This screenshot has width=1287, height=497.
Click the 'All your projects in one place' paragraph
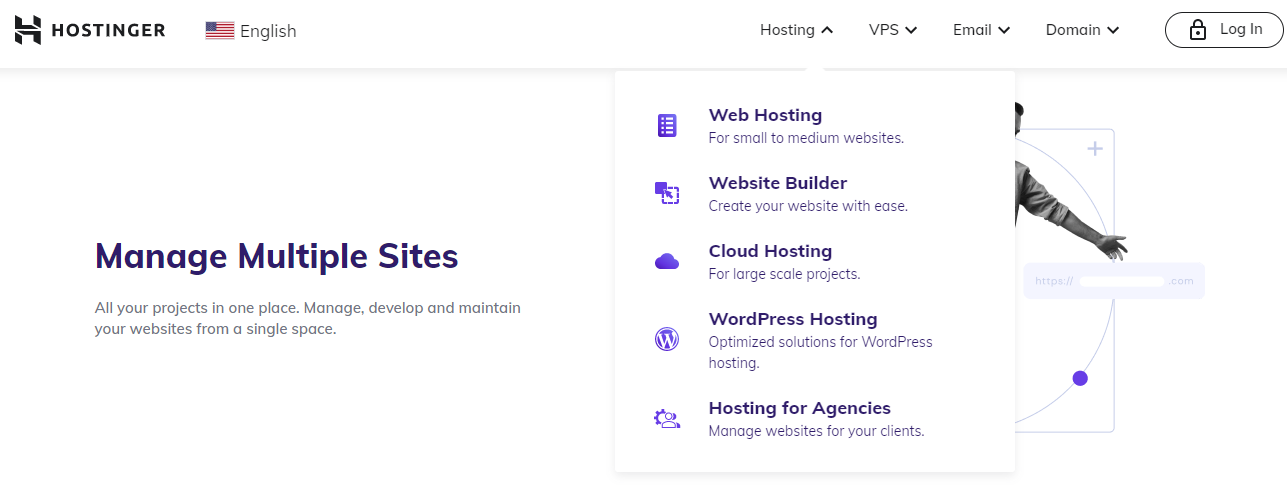pos(308,318)
